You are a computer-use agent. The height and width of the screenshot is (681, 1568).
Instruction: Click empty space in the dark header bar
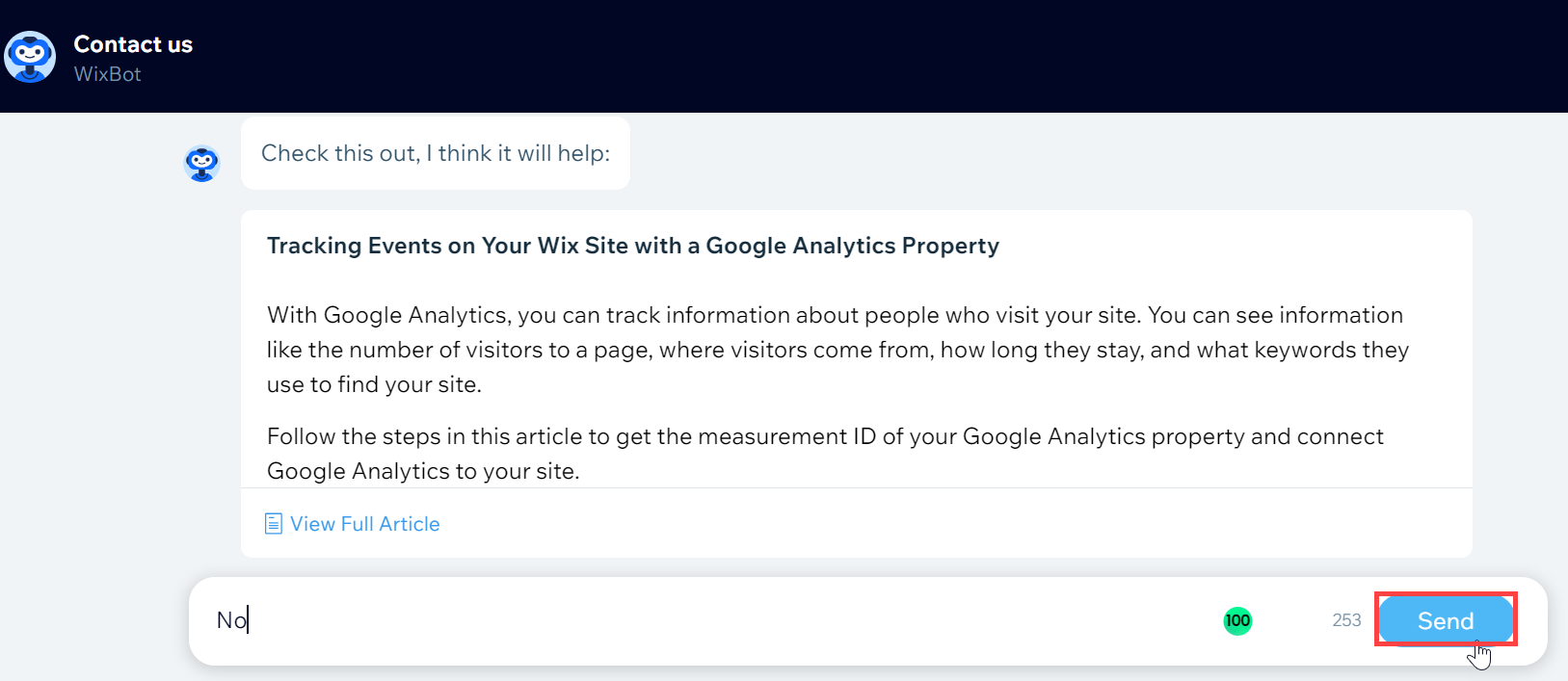coord(867,56)
